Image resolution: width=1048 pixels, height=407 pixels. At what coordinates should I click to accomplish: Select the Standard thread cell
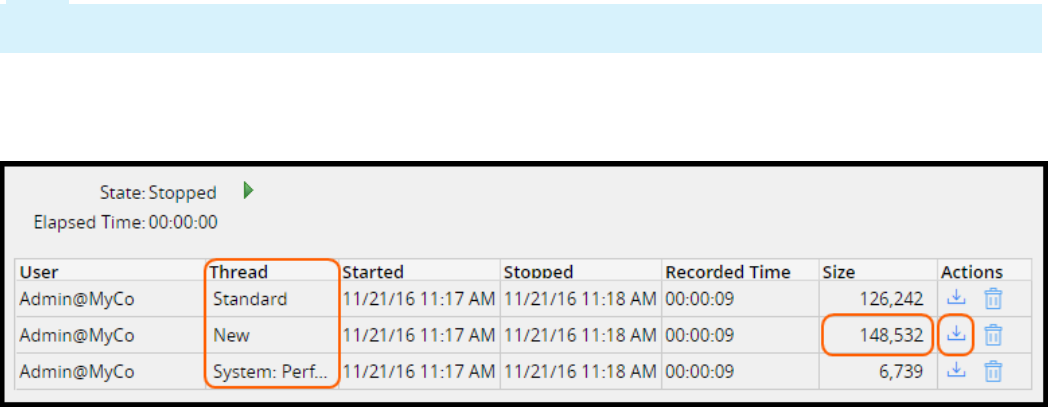pos(250,298)
